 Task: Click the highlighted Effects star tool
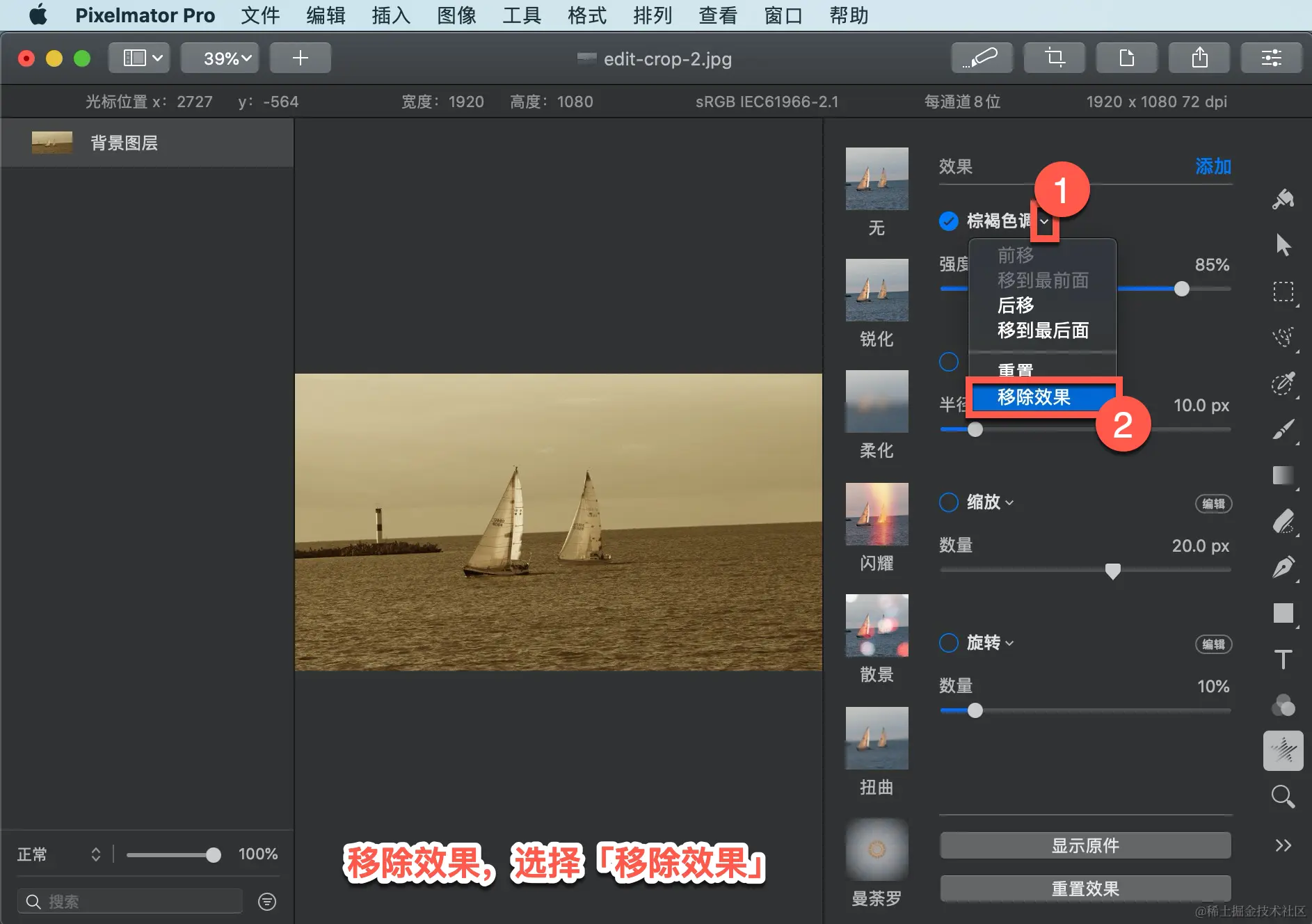[x=1283, y=751]
